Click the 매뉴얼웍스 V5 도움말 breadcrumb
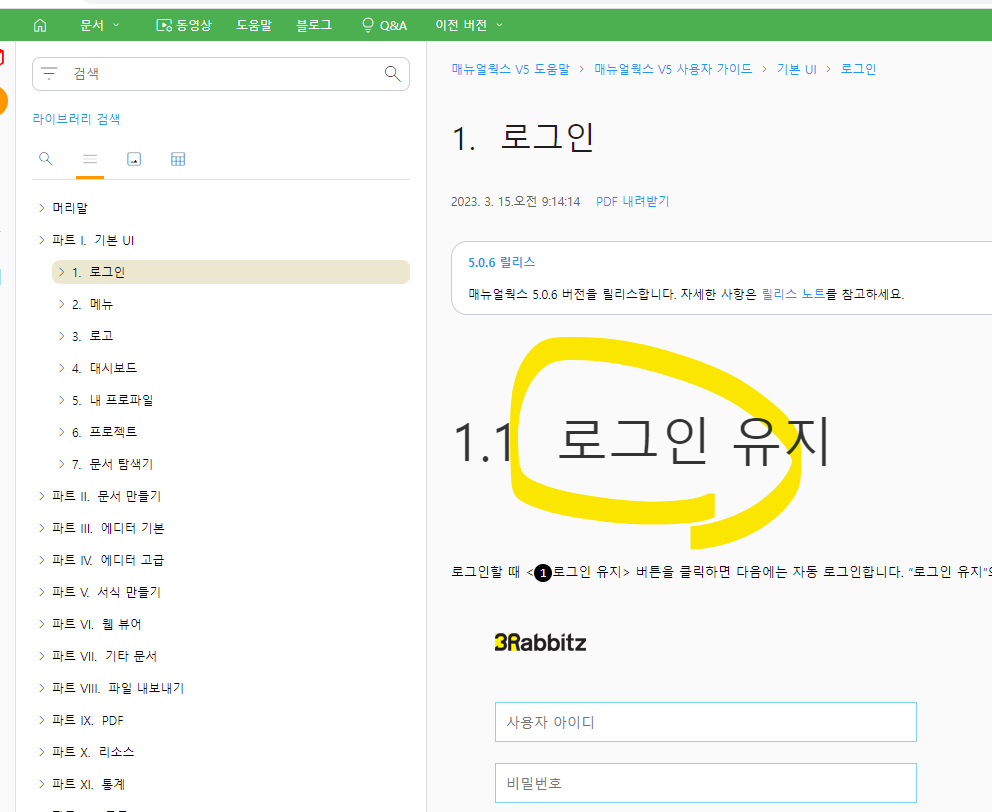992x812 pixels. [511, 69]
